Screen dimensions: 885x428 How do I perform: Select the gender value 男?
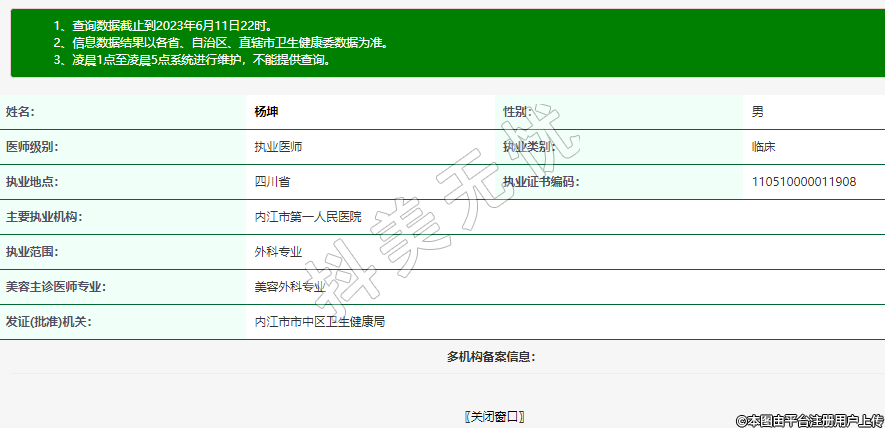pyautogui.click(x=757, y=112)
